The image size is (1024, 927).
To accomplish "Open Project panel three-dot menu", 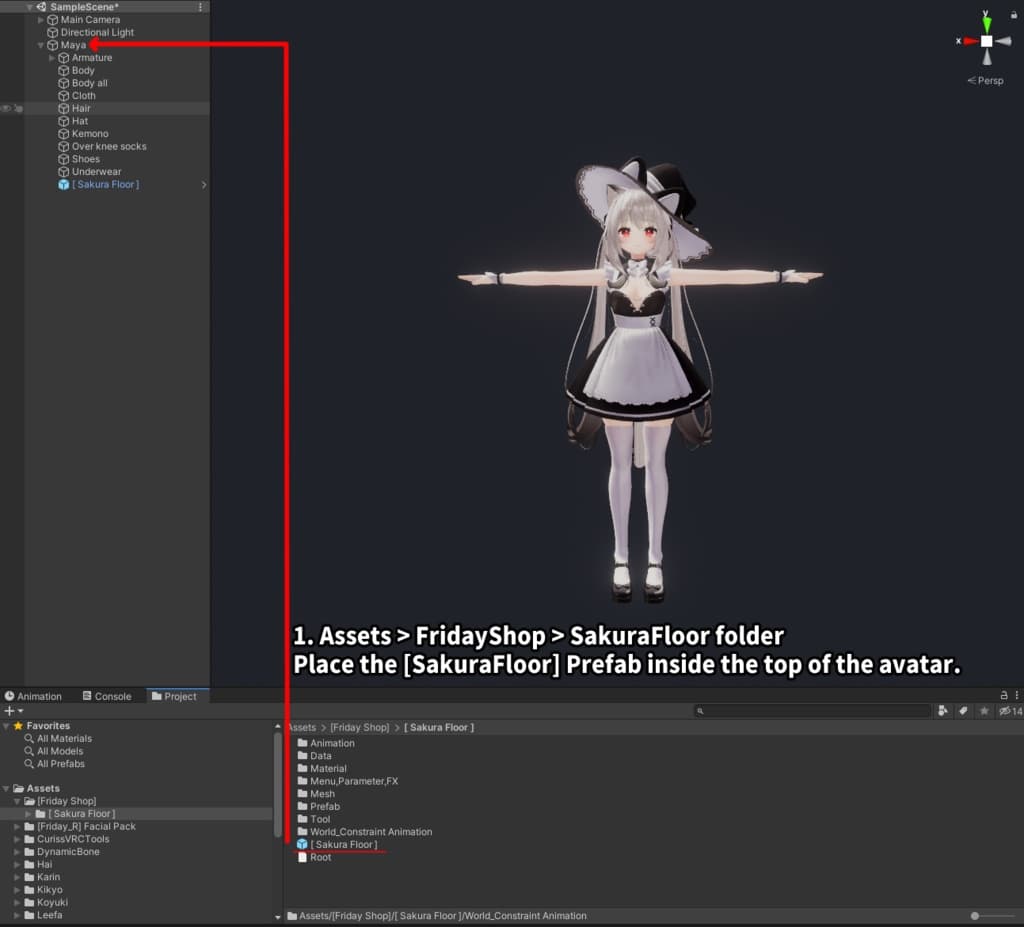I will click(x=1016, y=696).
